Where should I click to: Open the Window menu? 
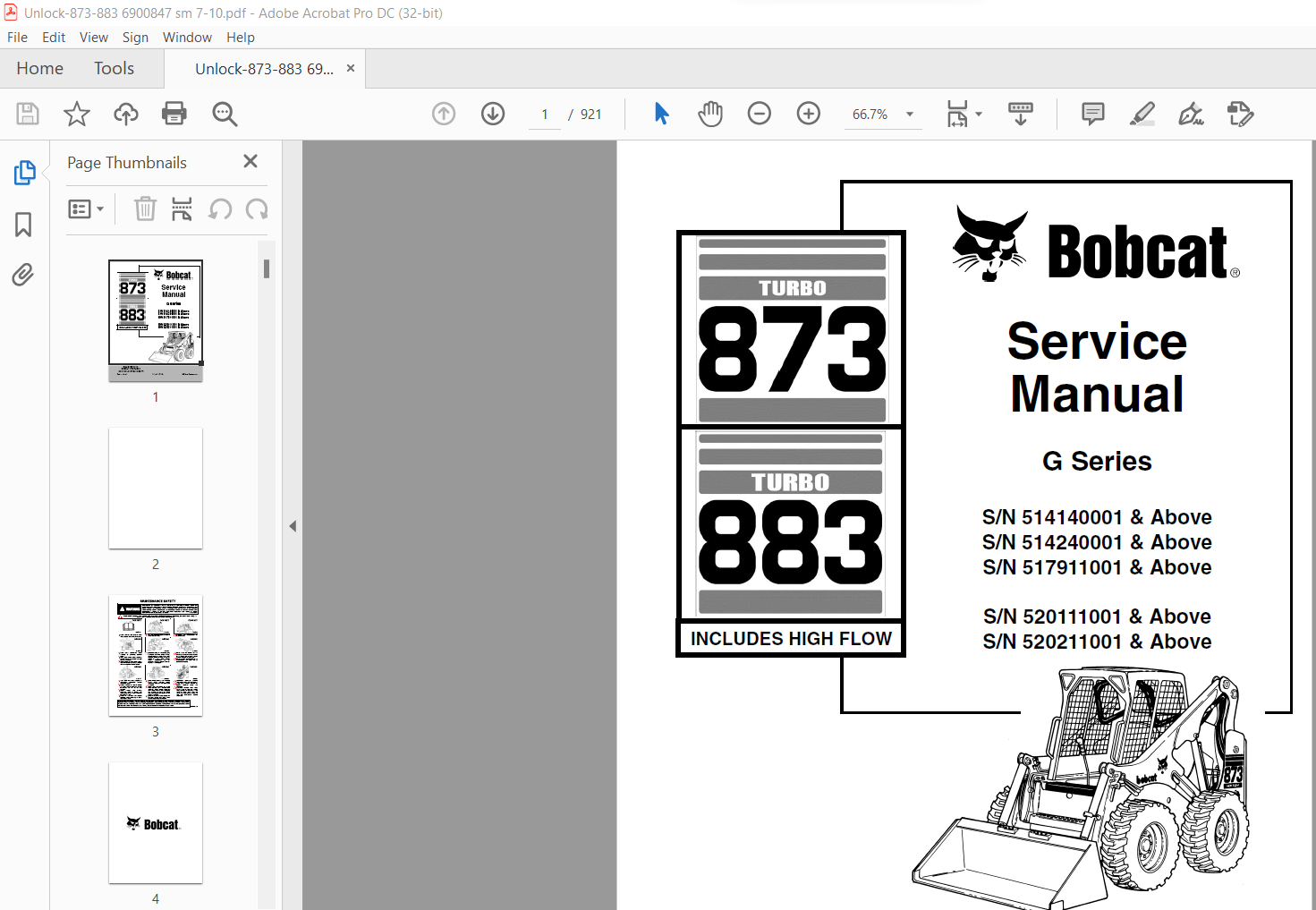coord(187,38)
